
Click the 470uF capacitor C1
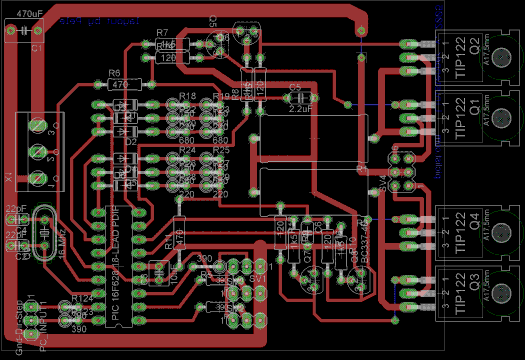tap(24, 31)
